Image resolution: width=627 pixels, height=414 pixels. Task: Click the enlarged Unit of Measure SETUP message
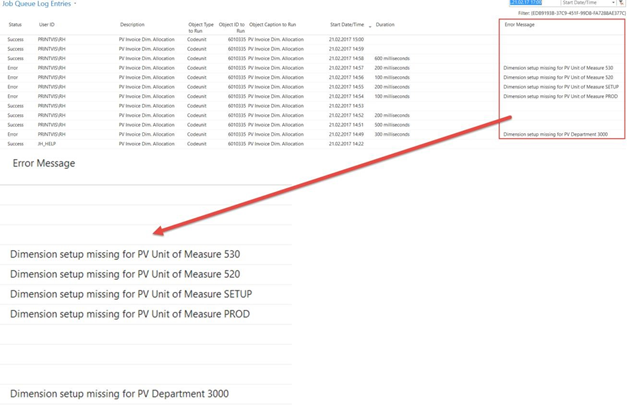pos(131,294)
